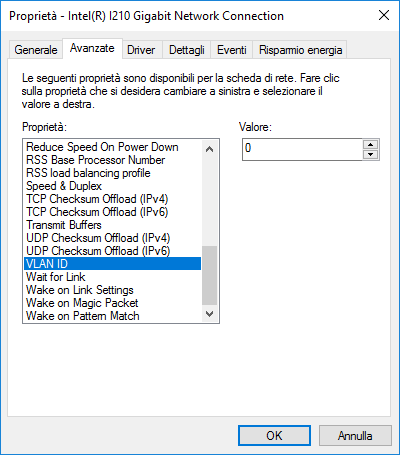Open the Risparmio energia tab

coord(300,50)
